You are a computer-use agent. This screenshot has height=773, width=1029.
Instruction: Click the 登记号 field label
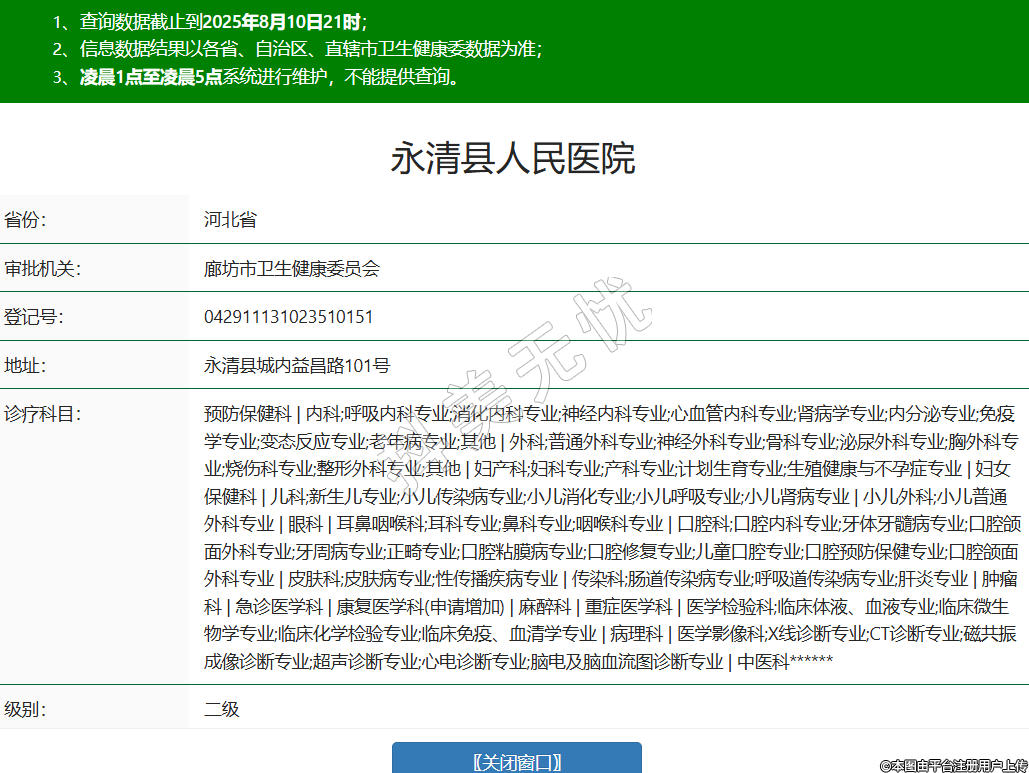pos(33,317)
